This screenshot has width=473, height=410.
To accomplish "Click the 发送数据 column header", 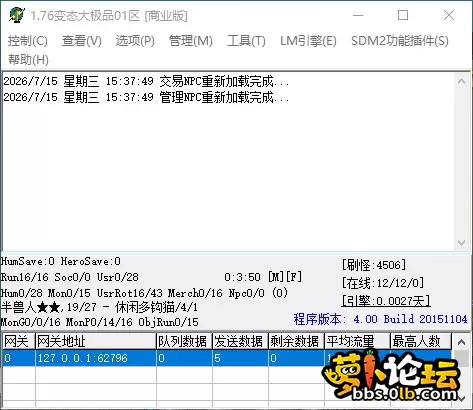I will 240,341.
